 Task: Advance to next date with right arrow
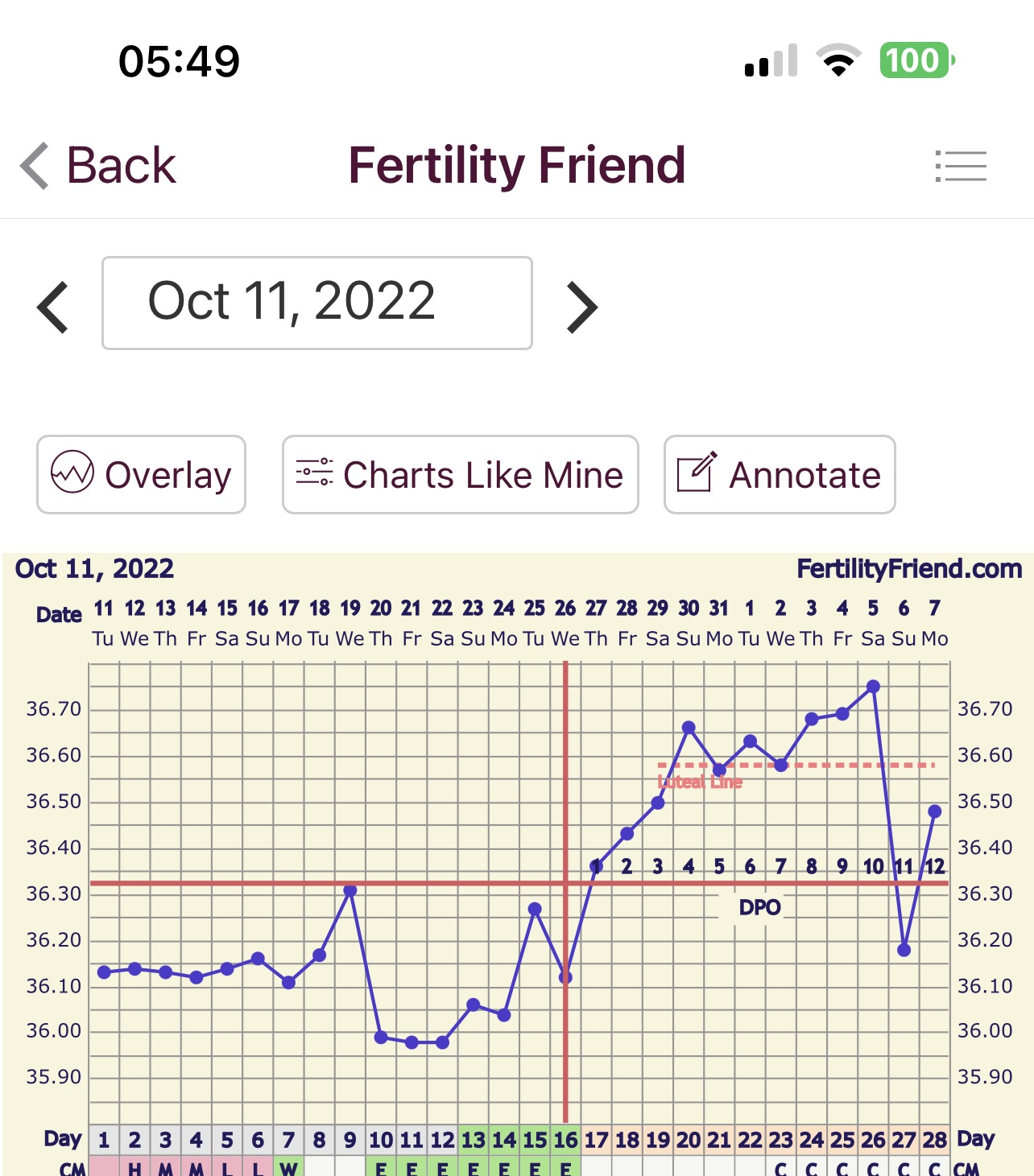(581, 307)
